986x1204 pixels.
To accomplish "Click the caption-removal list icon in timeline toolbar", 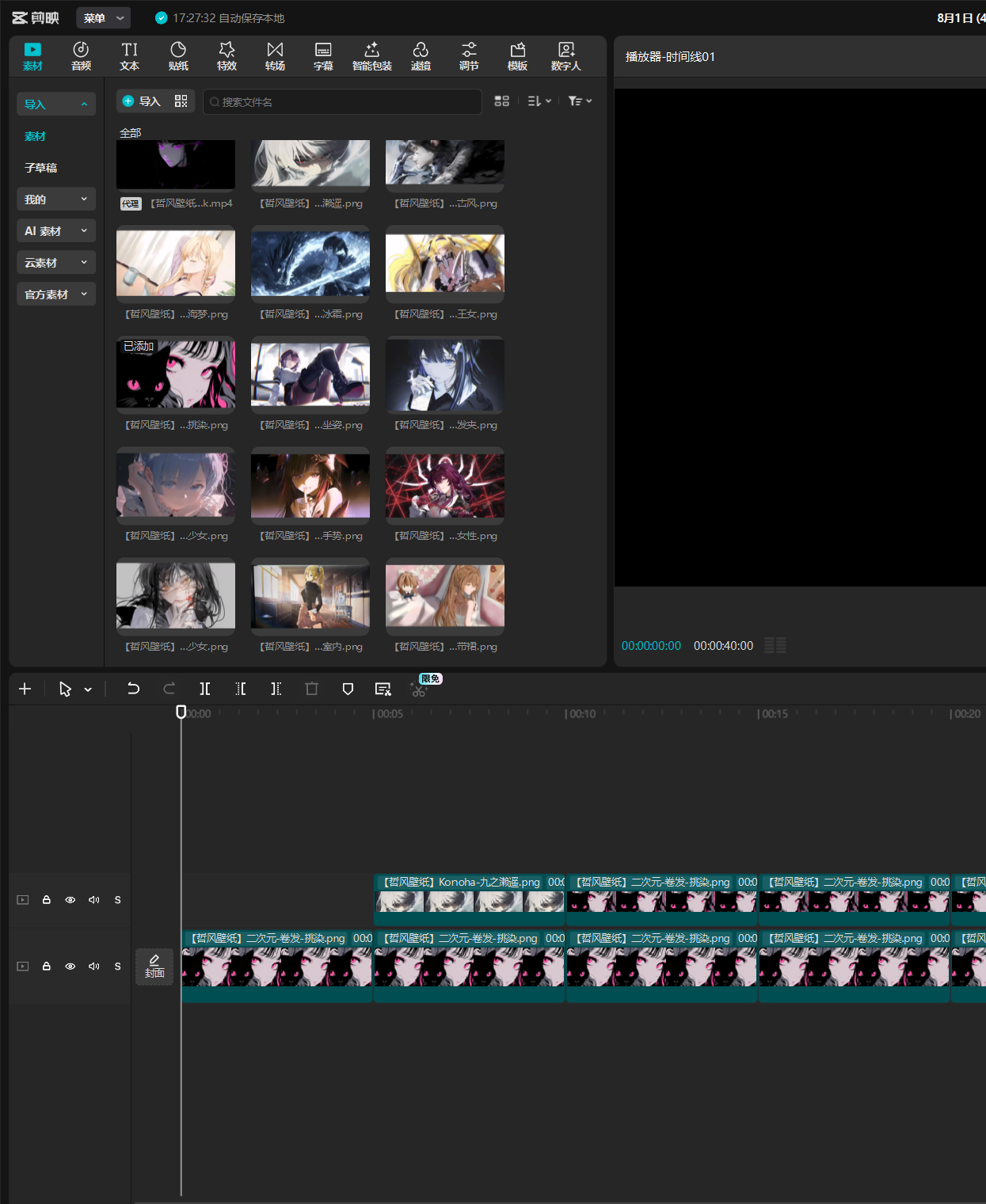I will tap(383, 689).
